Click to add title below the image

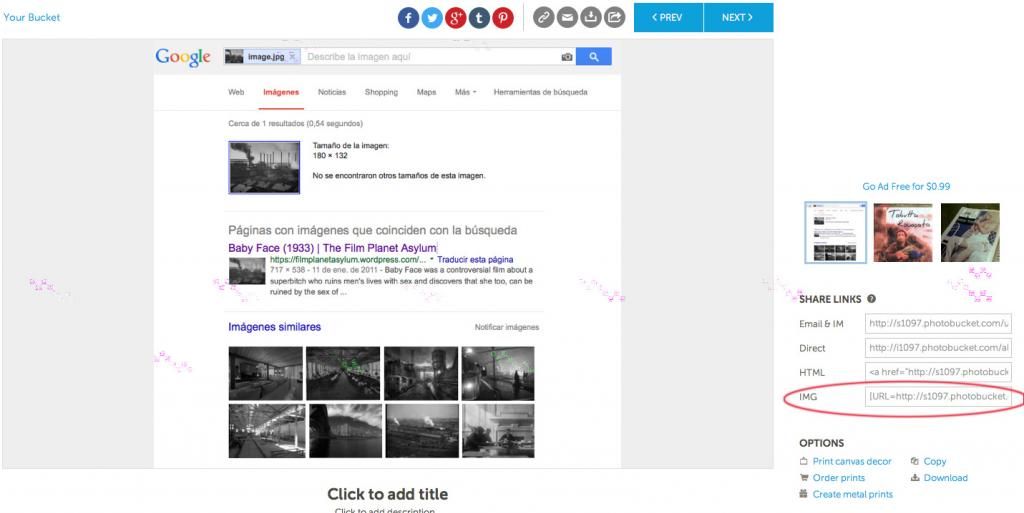point(387,494)
